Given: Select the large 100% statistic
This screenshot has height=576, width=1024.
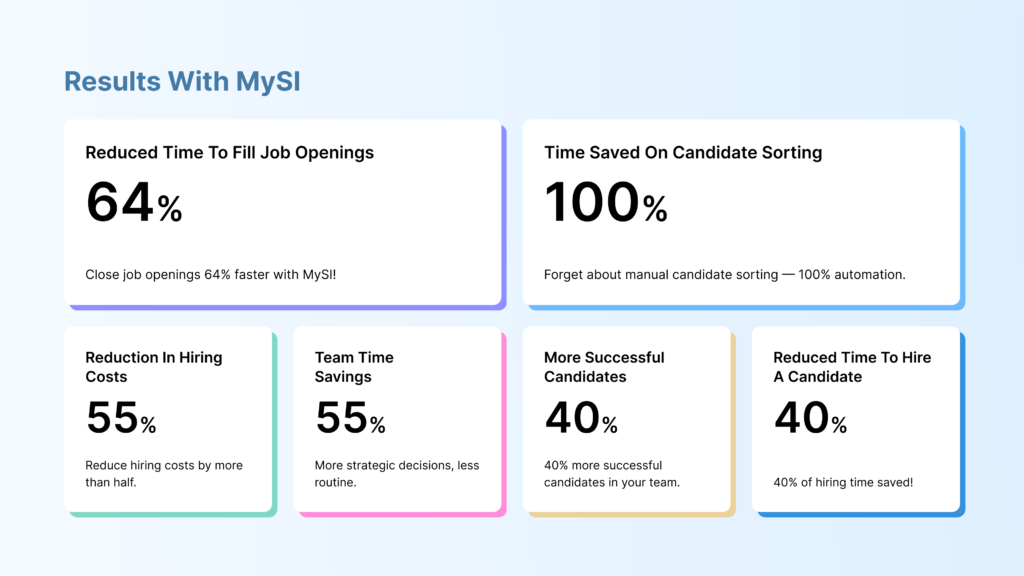Looking at the screenshot, I should coord(605,203).
